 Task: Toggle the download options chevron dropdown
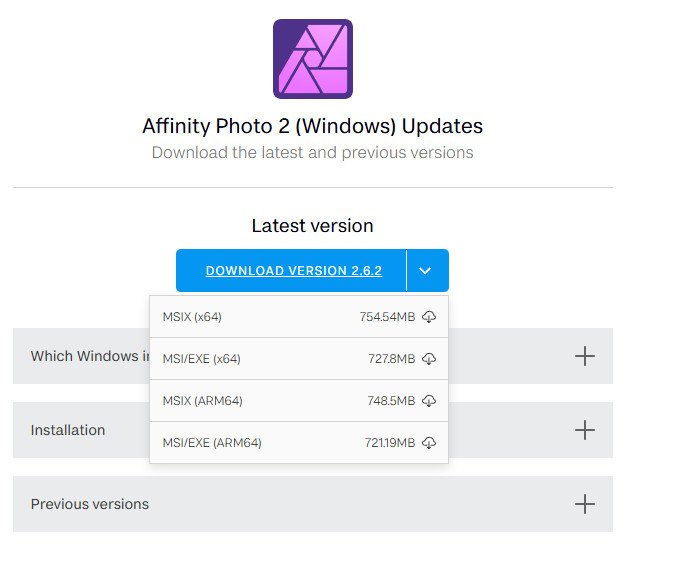427,271
